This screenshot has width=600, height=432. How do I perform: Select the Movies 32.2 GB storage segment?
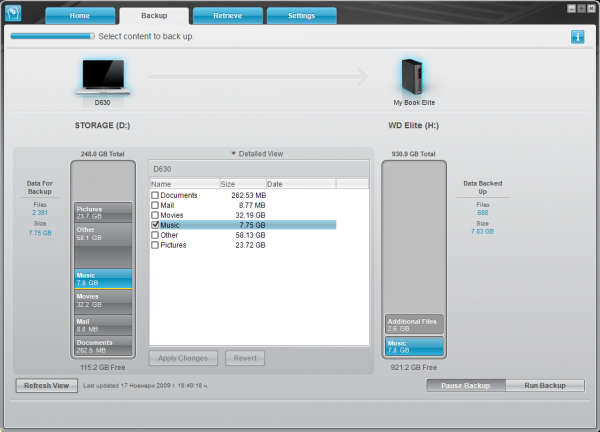(103, 302)
